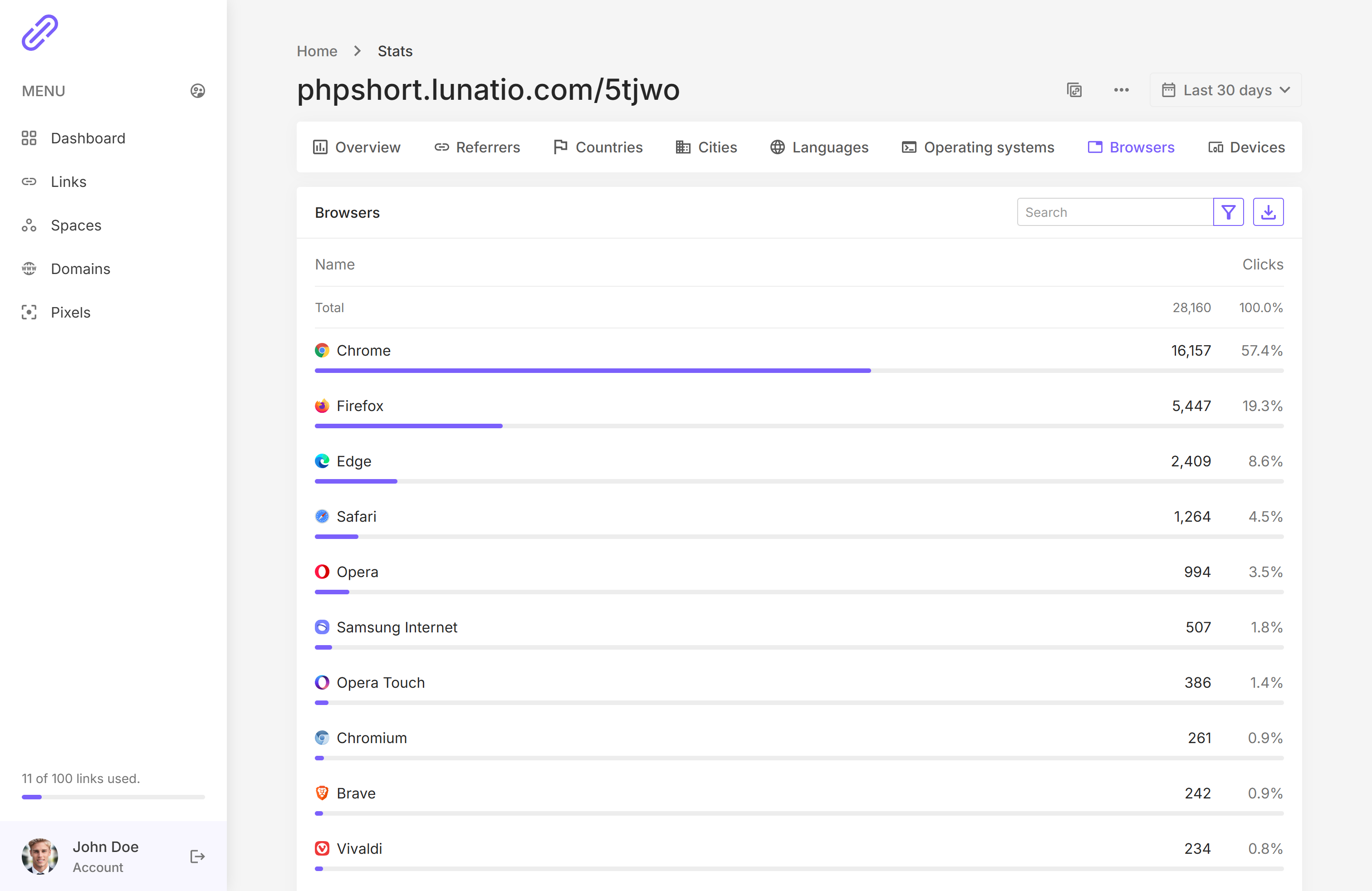
Task: Open the Devices tab
Action: click(1246, 147)
